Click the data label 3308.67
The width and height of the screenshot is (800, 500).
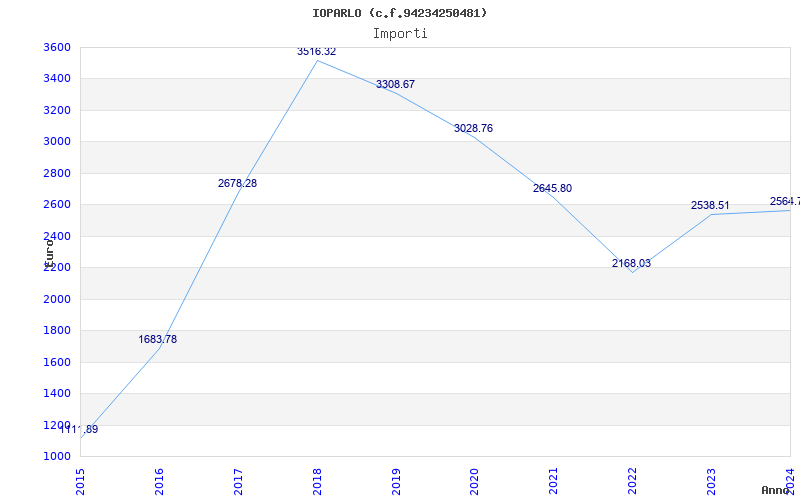coord(395,84)
